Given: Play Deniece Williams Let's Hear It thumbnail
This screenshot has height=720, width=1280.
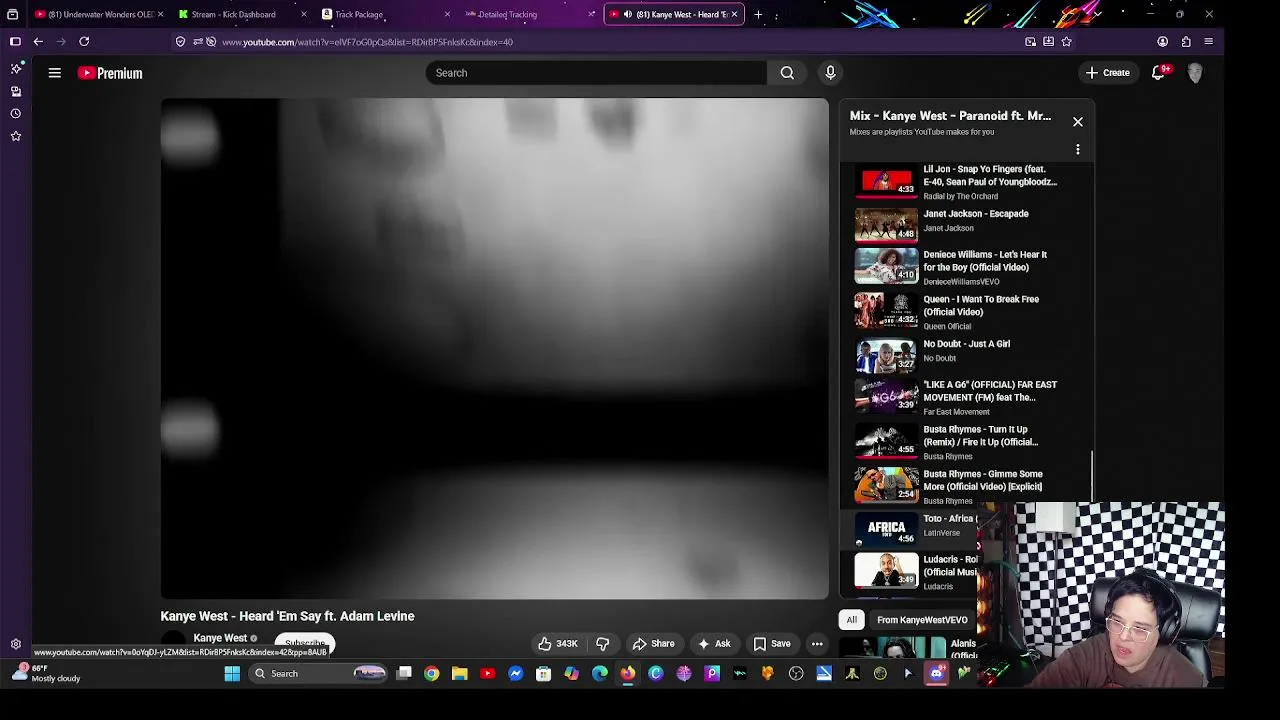Looking at the screenshot, I should (x=886, y=266).
